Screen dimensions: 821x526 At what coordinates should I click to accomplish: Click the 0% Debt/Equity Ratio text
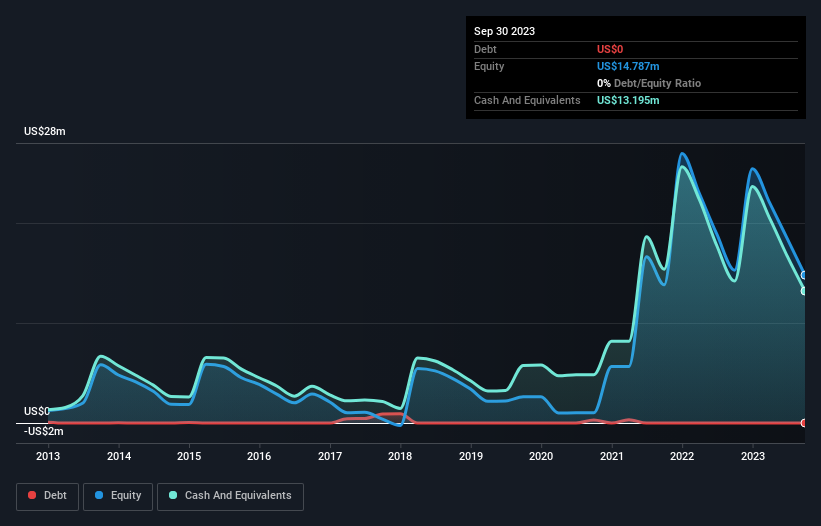pos(649,83)
